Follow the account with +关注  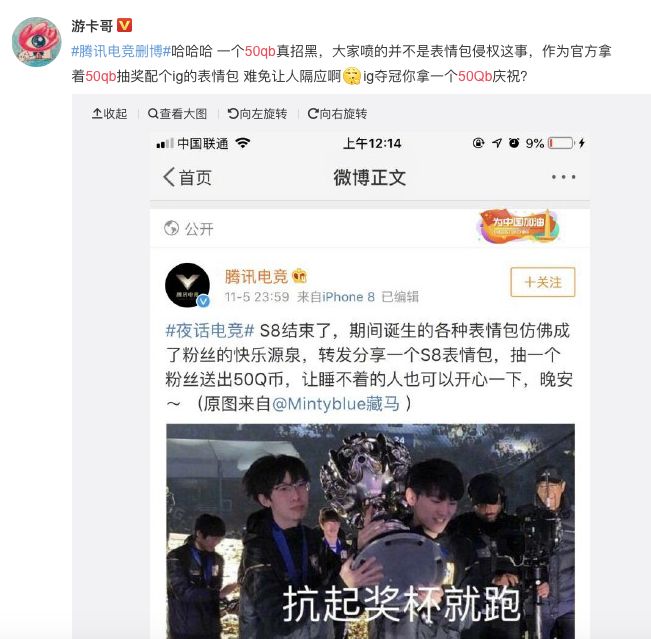[x=543, y=282]
